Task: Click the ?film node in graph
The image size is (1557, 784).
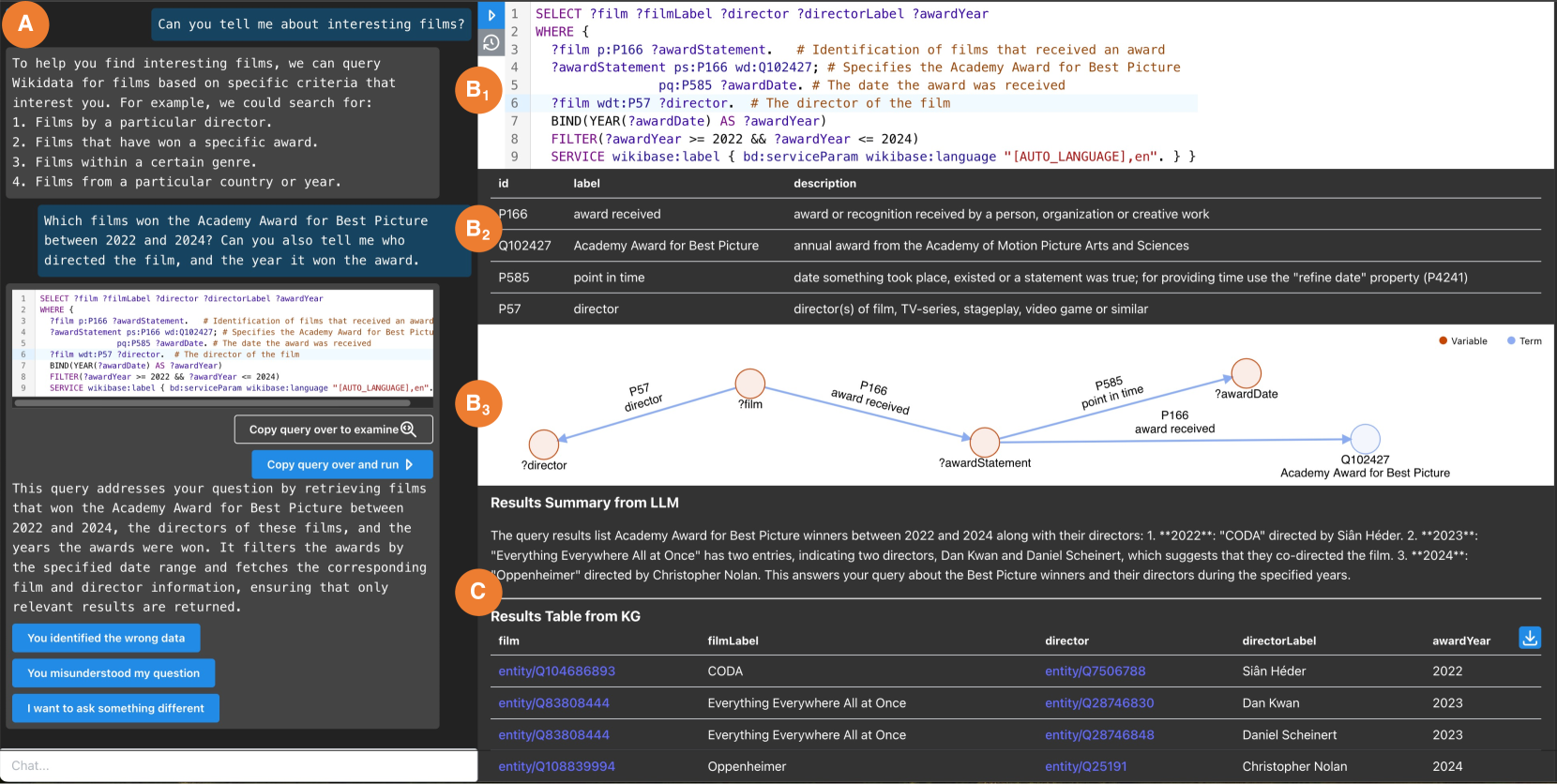Action: coord(749,384)
